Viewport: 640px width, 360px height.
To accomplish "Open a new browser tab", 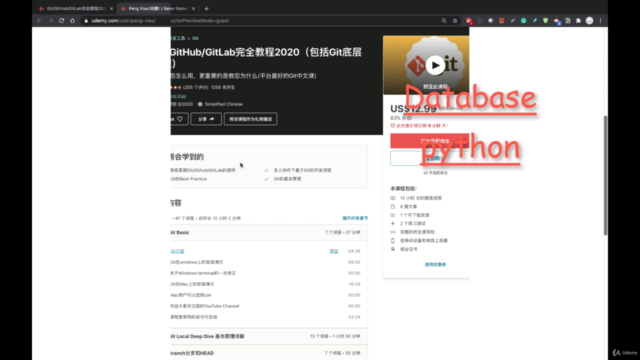I will 207,9.
